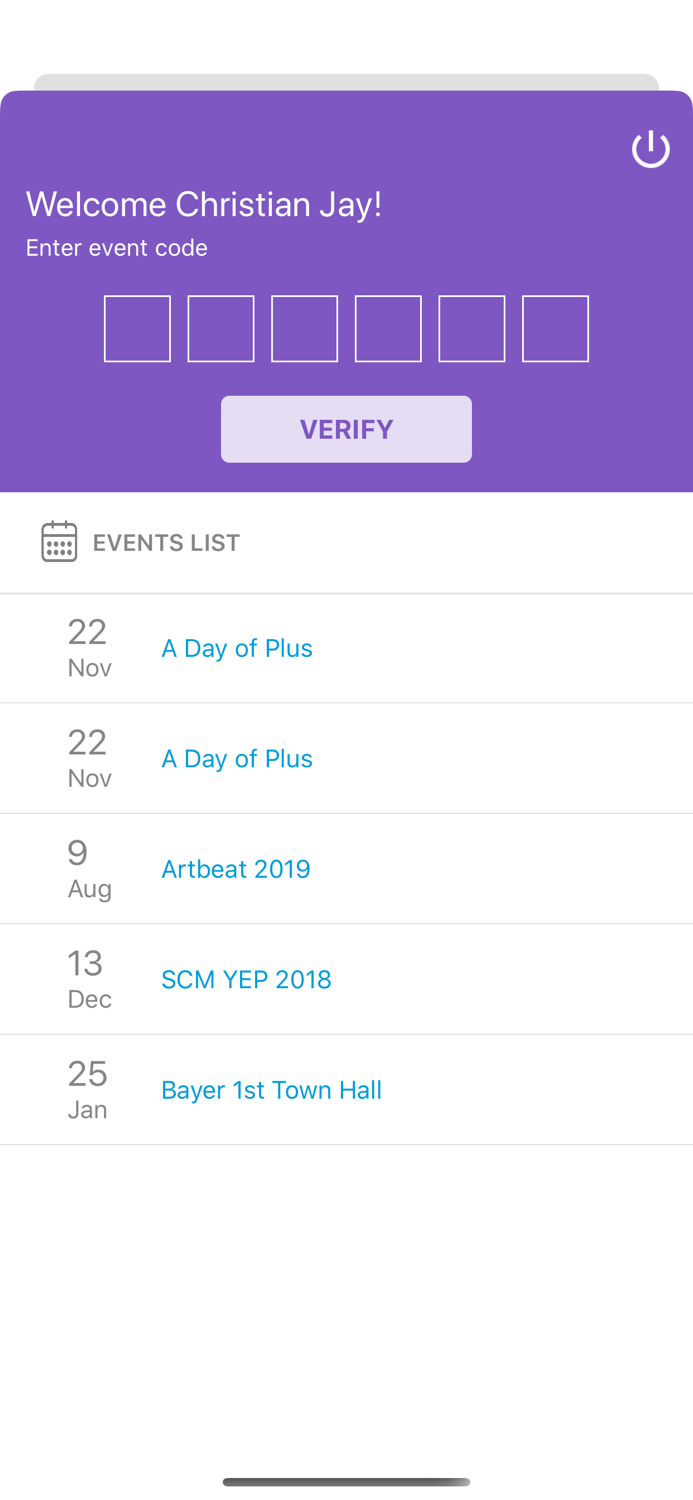
Task: Click the second 22 Nov date badge
Action: [x=87, y=758]
